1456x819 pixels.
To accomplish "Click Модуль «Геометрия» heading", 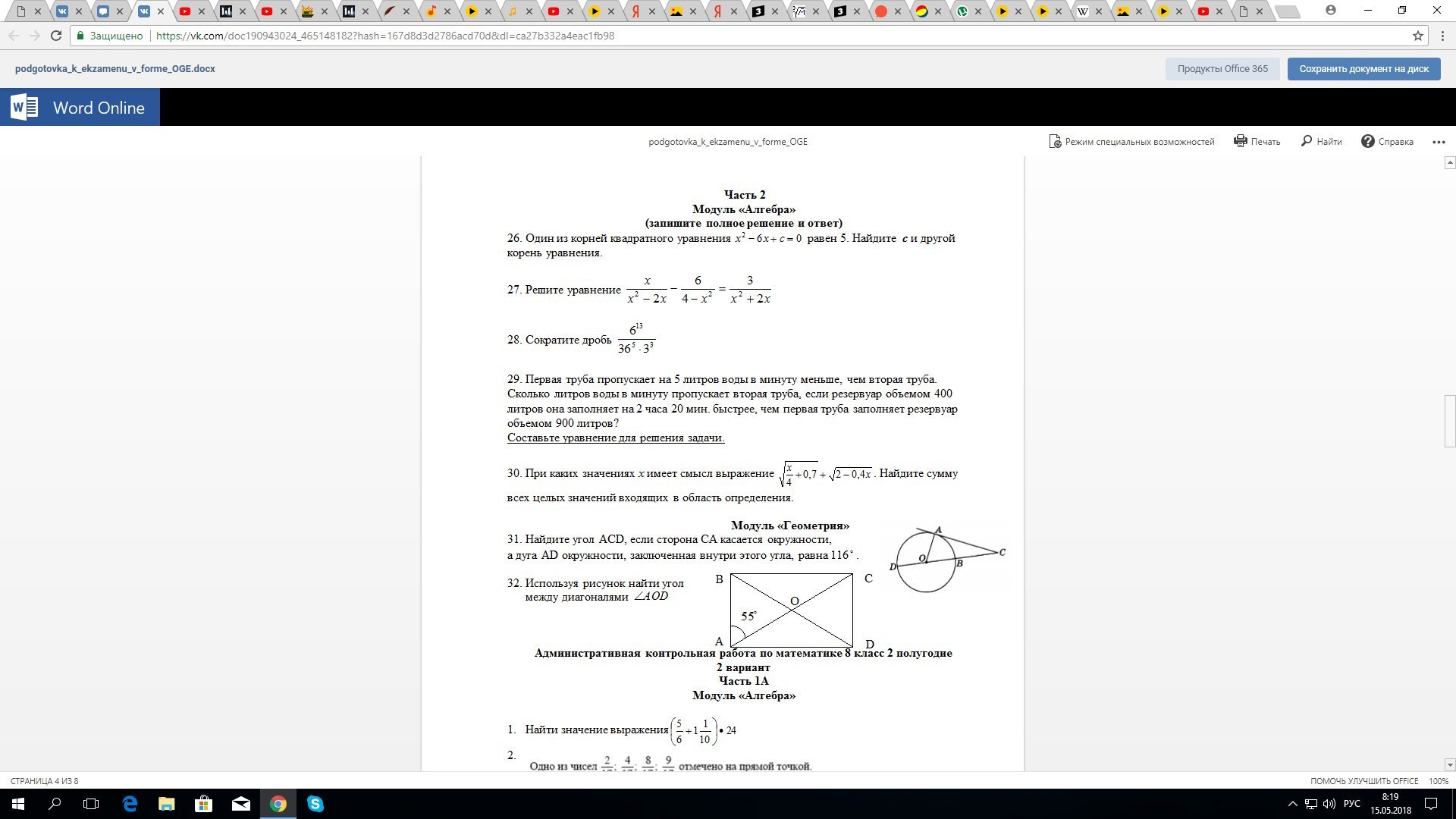I will (790, 526).
